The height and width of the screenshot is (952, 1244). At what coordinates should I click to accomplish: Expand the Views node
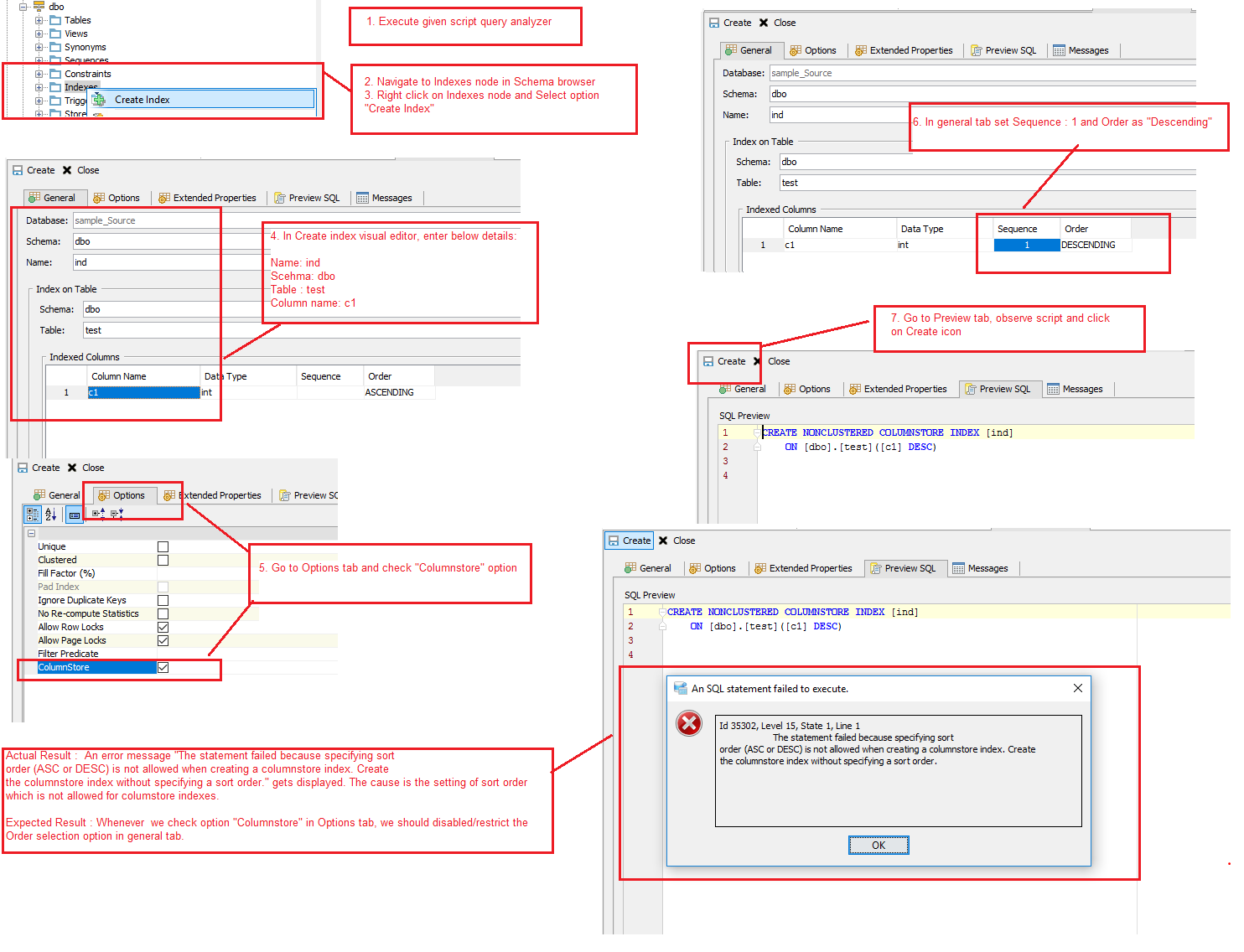coord(39,34)
